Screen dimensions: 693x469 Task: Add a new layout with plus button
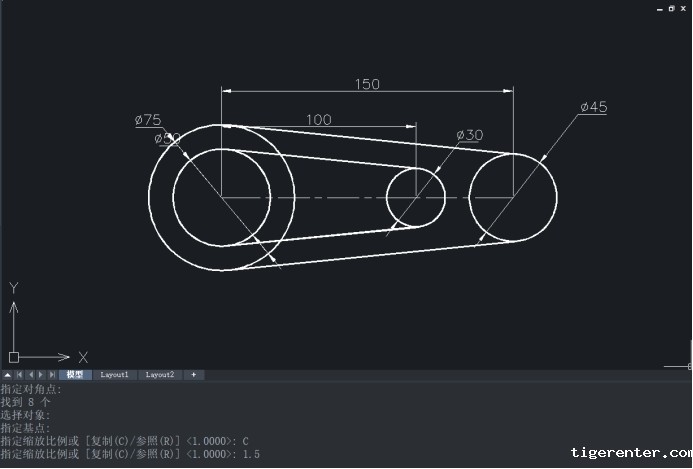pos(193,375)
